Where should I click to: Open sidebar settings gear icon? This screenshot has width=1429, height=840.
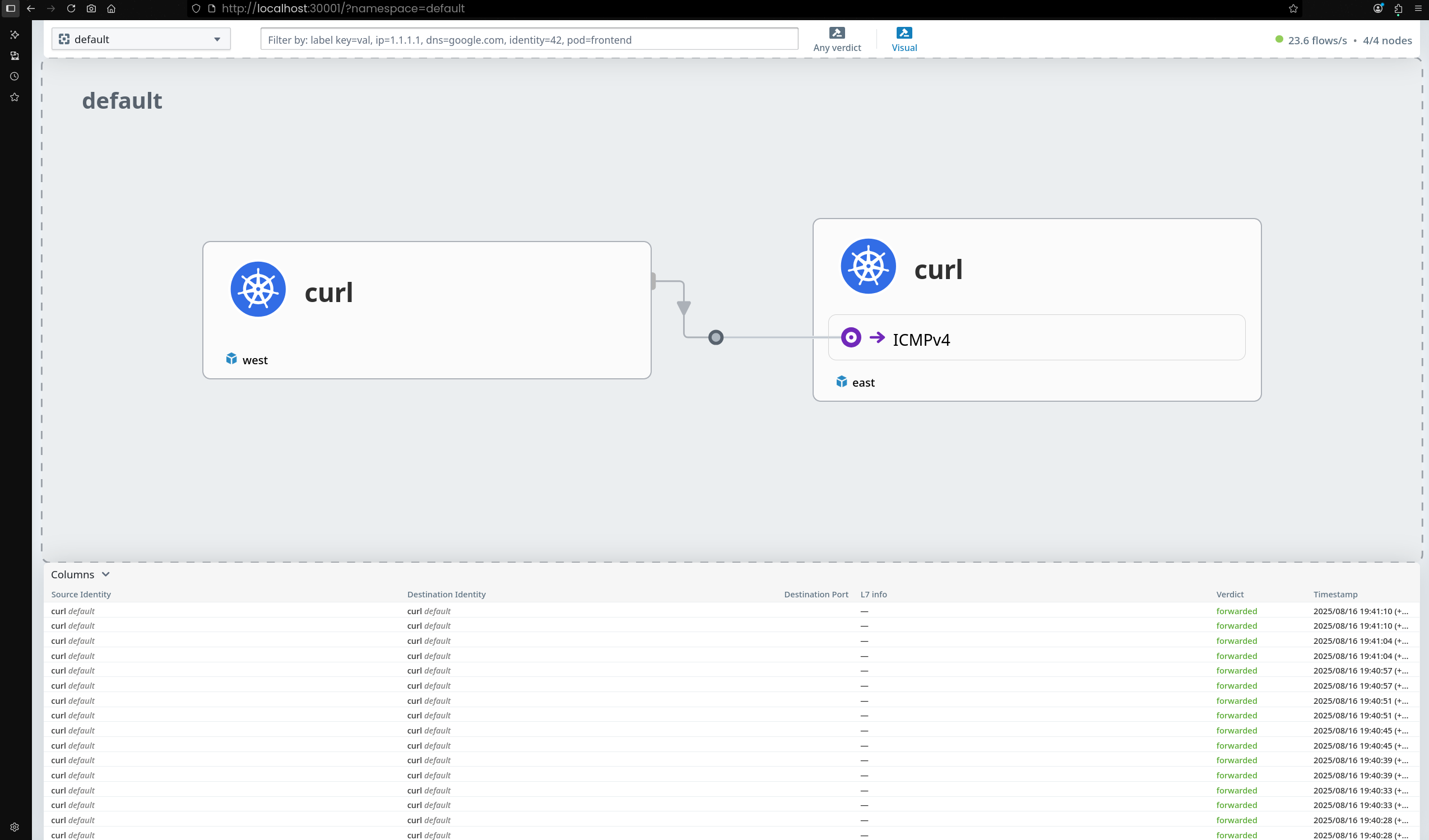pyautogui.click(x=15, y=828)
